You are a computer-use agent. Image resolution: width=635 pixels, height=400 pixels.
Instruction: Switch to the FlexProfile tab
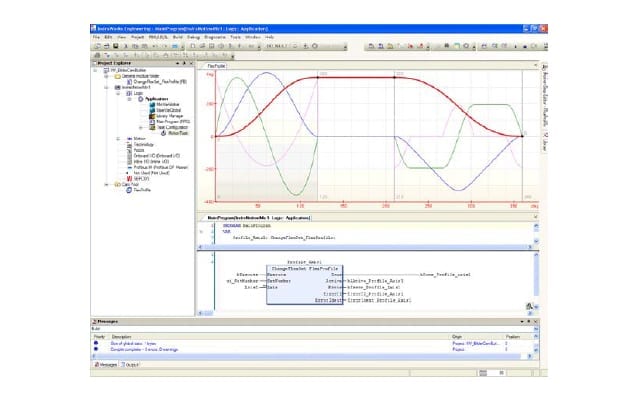(215, 65)
